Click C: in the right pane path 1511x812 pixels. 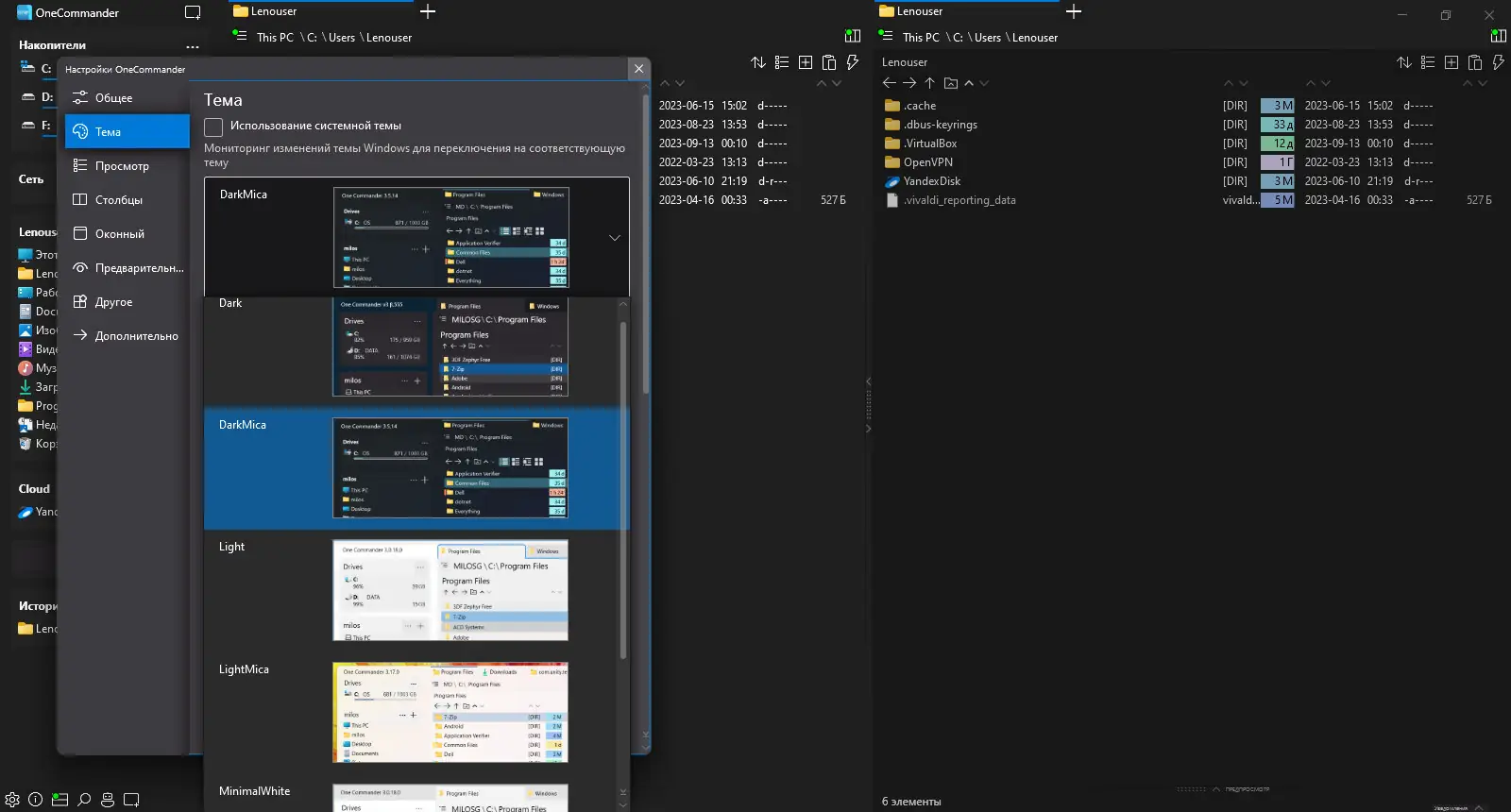(958, 38)
